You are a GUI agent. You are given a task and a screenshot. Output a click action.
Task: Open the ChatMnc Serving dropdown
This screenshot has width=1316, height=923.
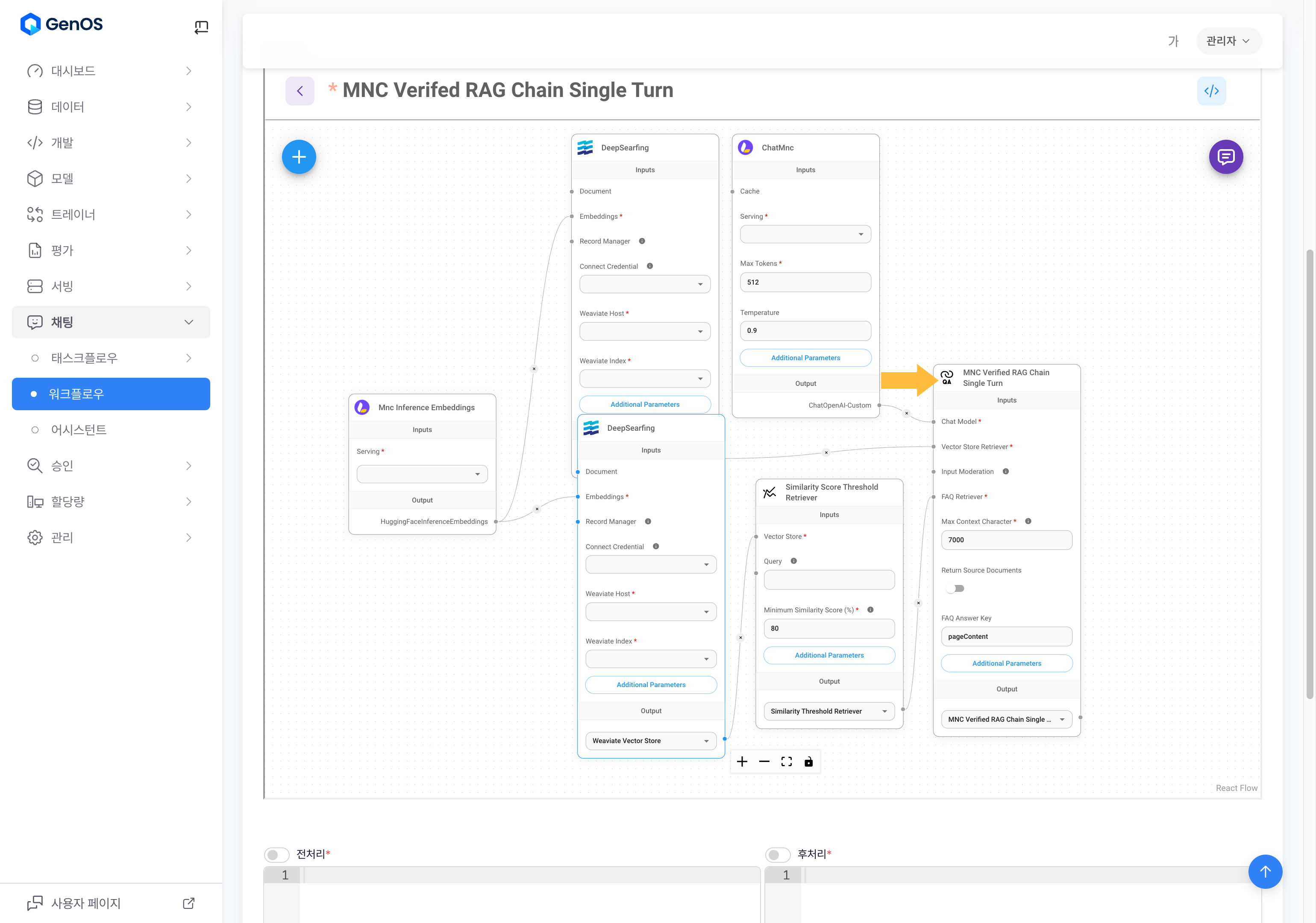pos(805,234)
